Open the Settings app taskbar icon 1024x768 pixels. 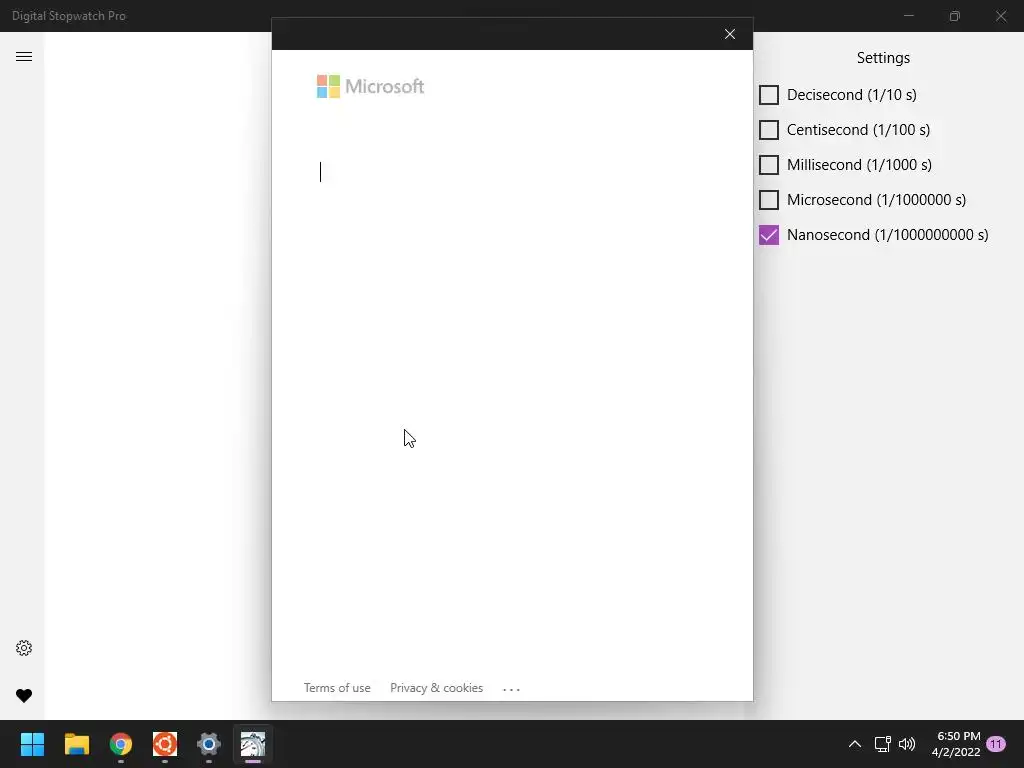209,744
